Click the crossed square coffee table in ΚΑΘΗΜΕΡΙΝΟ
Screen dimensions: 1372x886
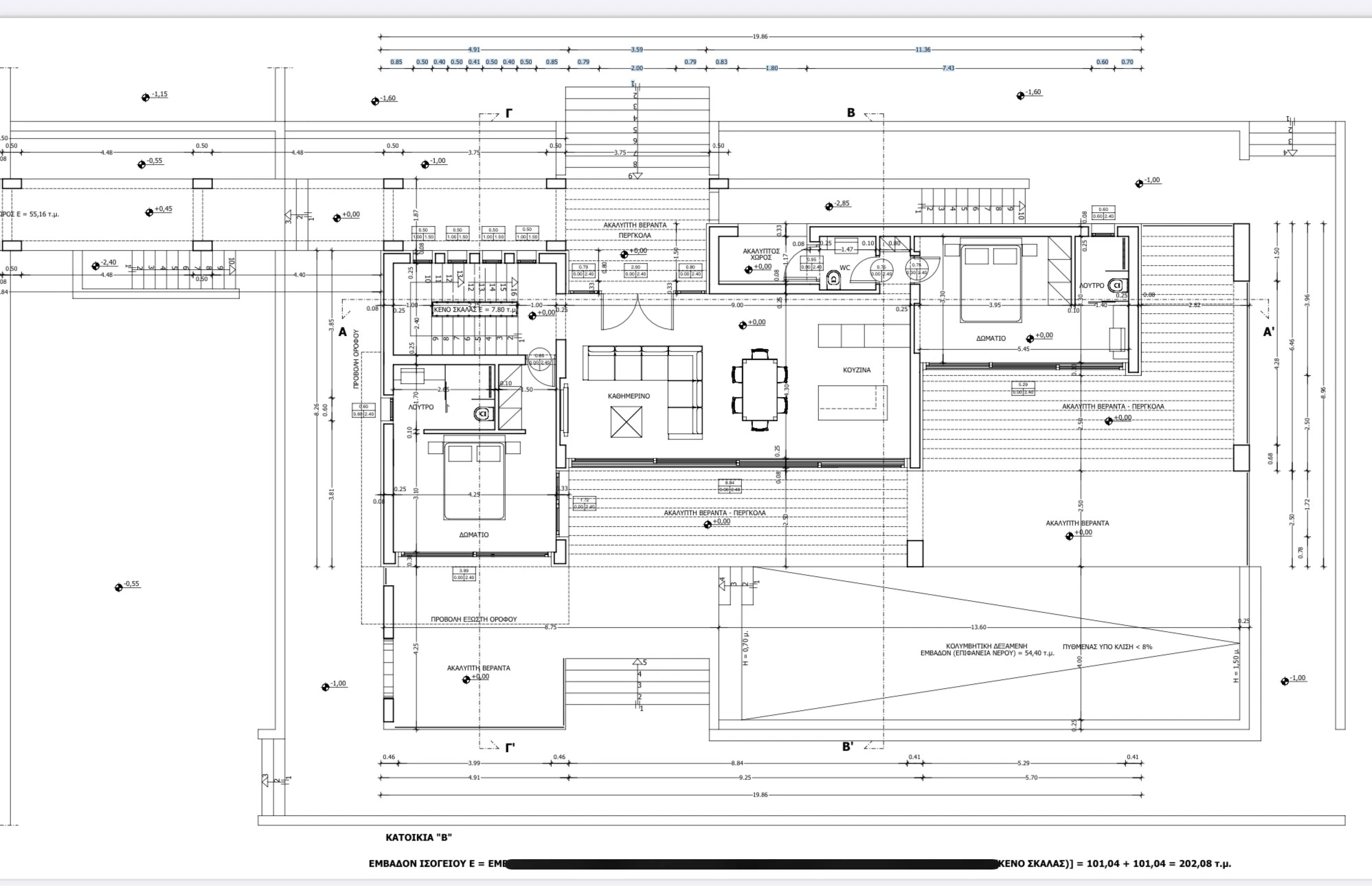[x=626, y=422]
